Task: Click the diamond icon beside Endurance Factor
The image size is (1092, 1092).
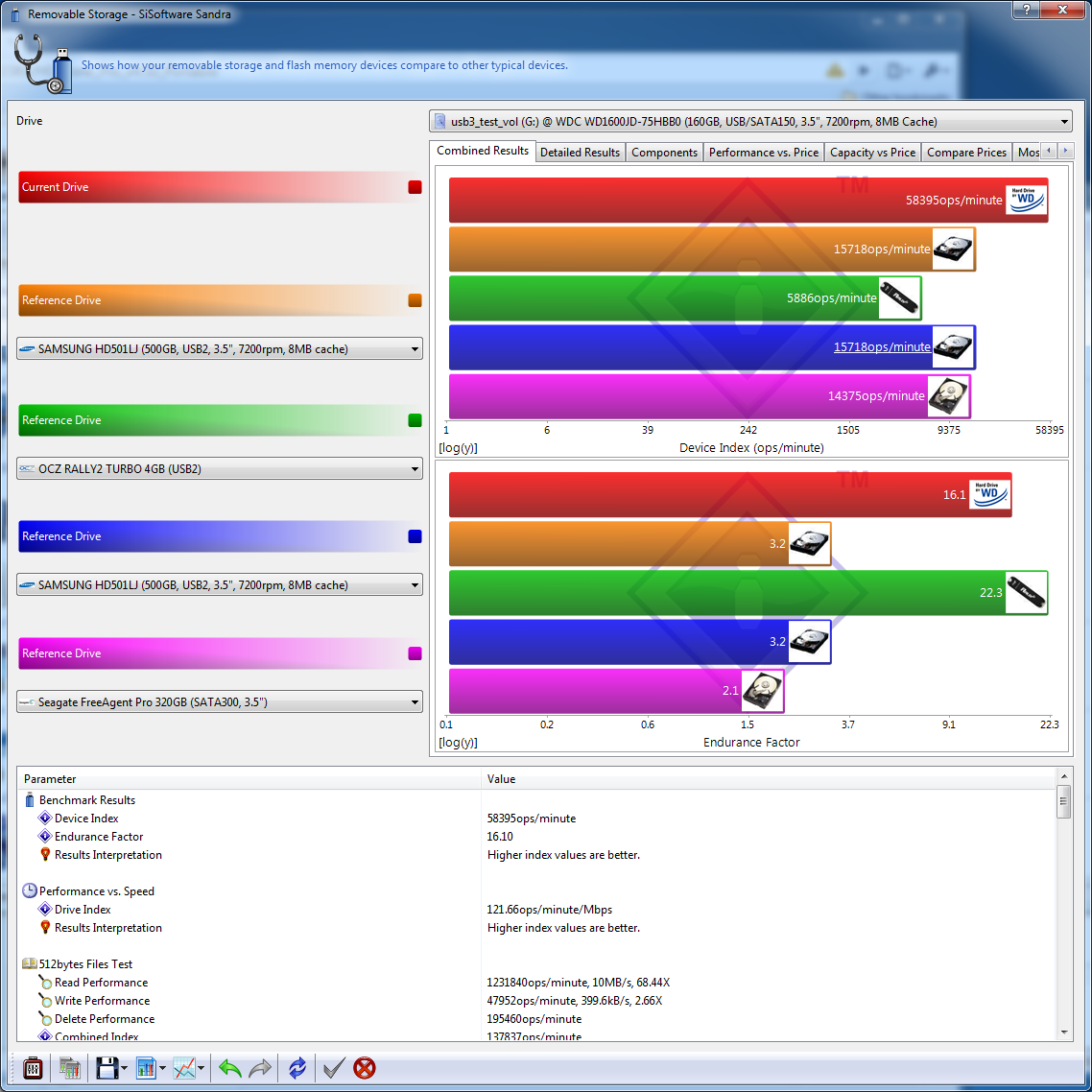Action: 45,836
